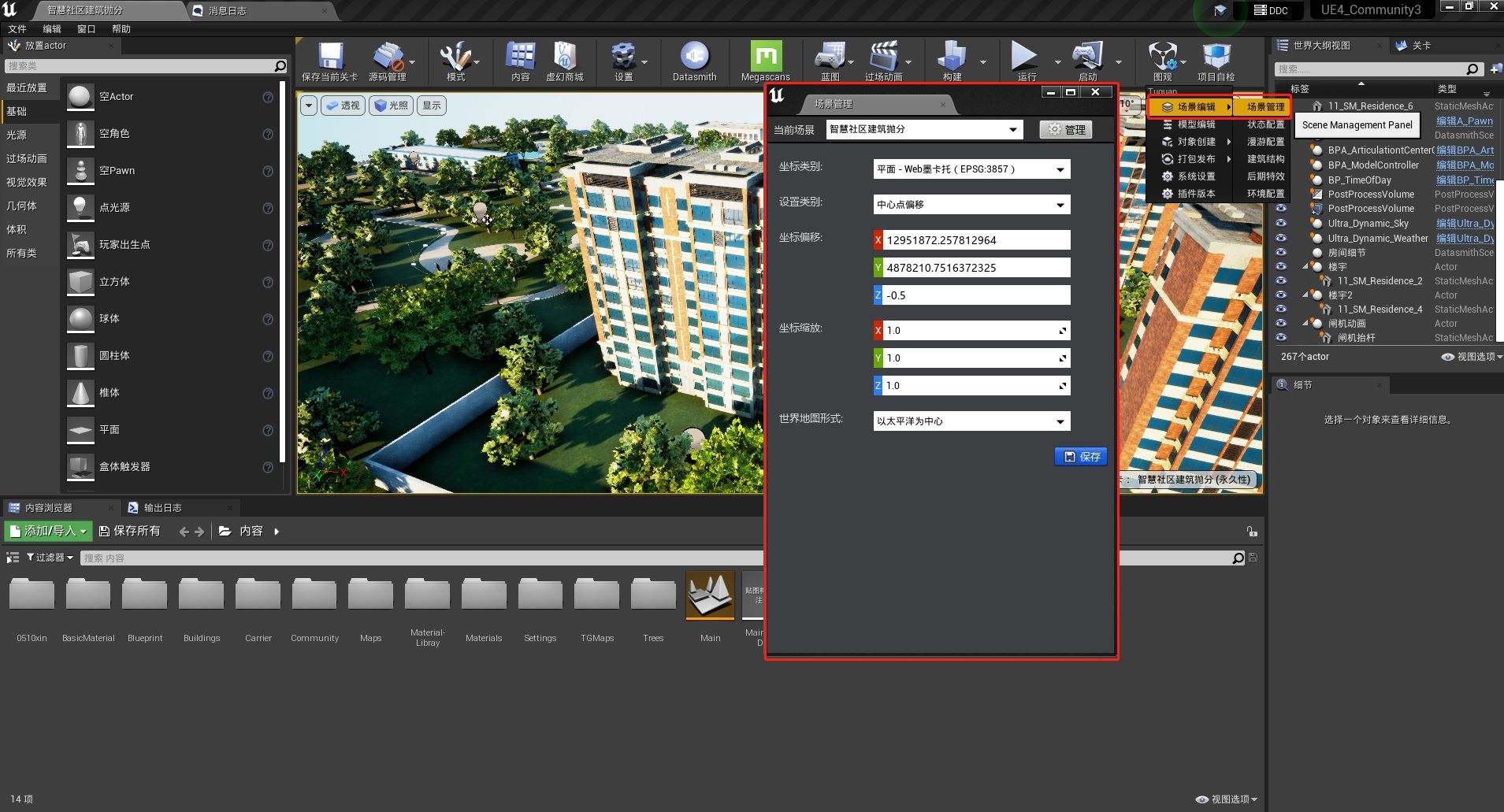
Task: Open the Blueprint (蓝图) toolbar icon
Action: [x=829, y=57]
